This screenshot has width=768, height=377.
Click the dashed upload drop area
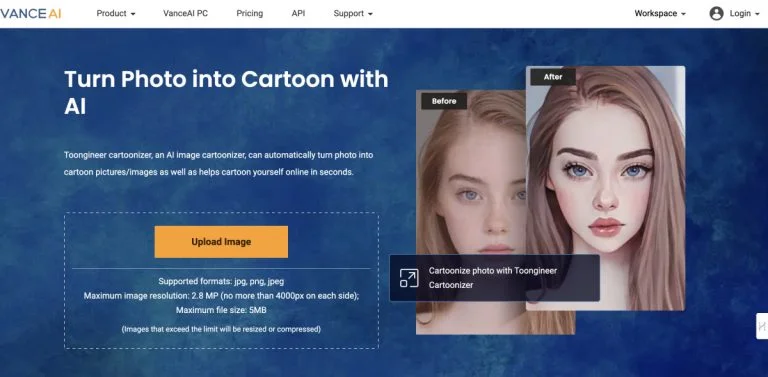221,281
